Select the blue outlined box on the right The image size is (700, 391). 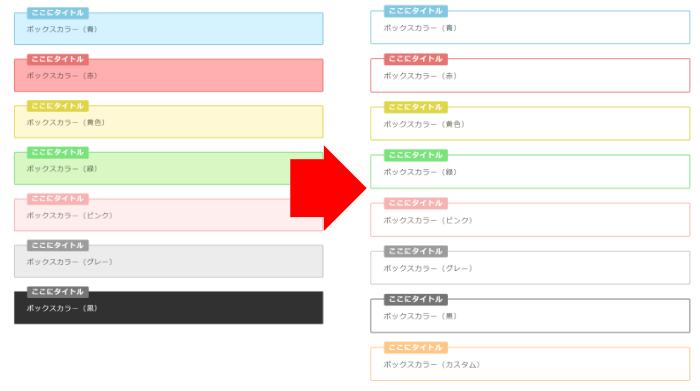pyautogui.click(x=530, y=27)
